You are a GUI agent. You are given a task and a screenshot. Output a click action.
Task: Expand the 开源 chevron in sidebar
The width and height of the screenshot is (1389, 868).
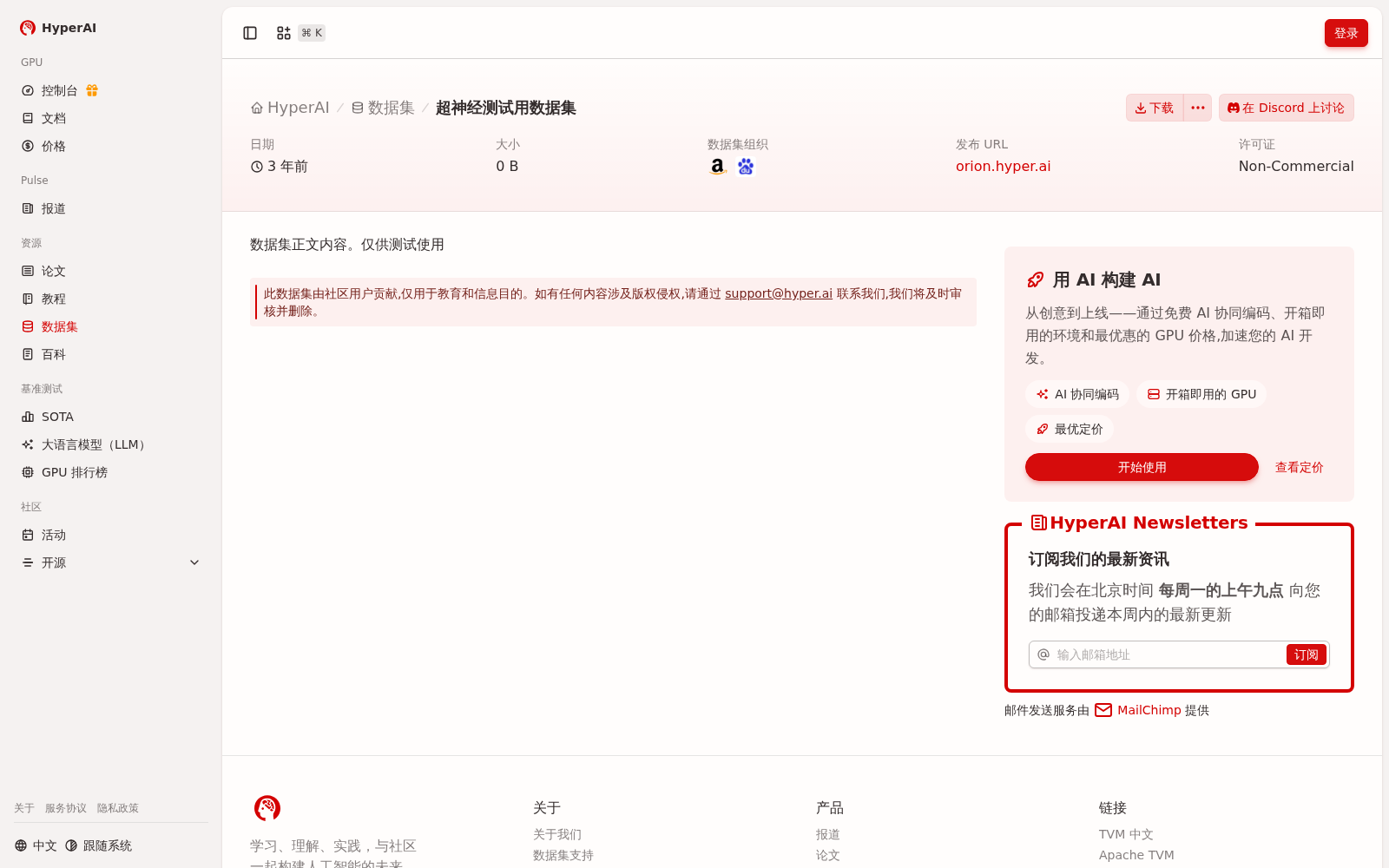tap(194, 562)
